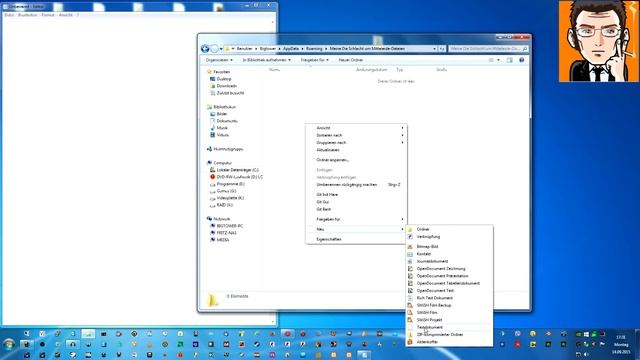Open the Windows Start orb
This screenshot has width=640, height=360.
click(x=9, y=344)
